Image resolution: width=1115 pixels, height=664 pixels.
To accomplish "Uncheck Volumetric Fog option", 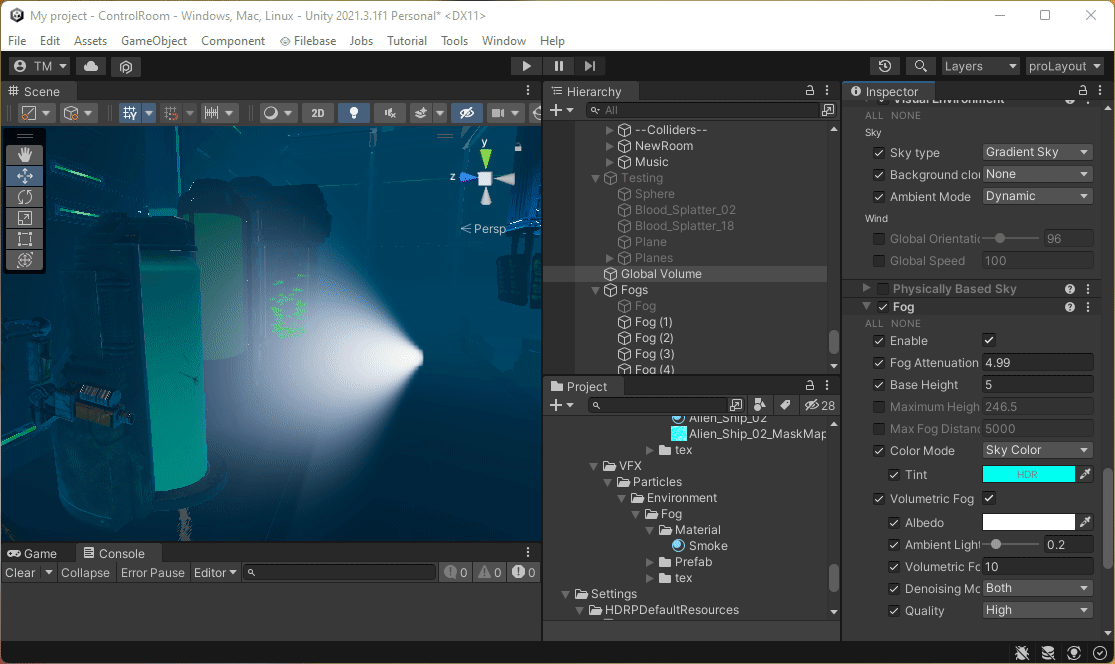I will pos(988,498).
